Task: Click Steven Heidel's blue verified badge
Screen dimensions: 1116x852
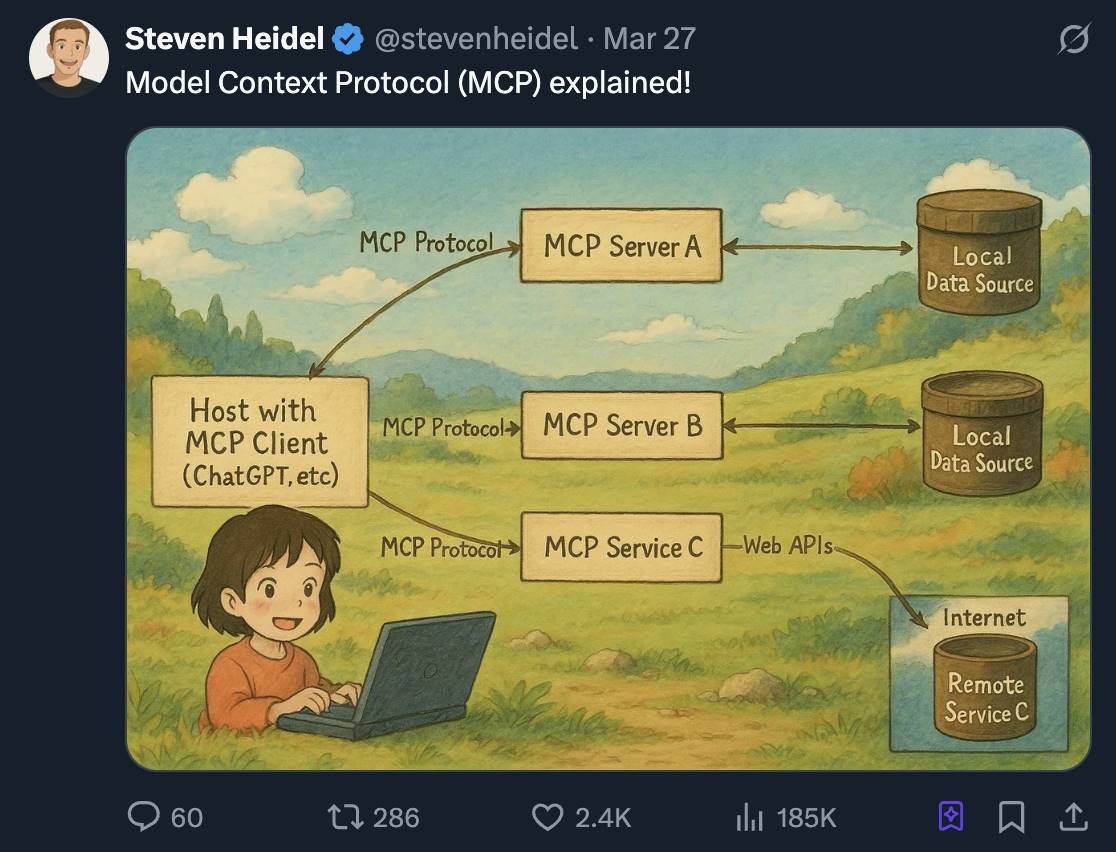Action: click(346, 39)
